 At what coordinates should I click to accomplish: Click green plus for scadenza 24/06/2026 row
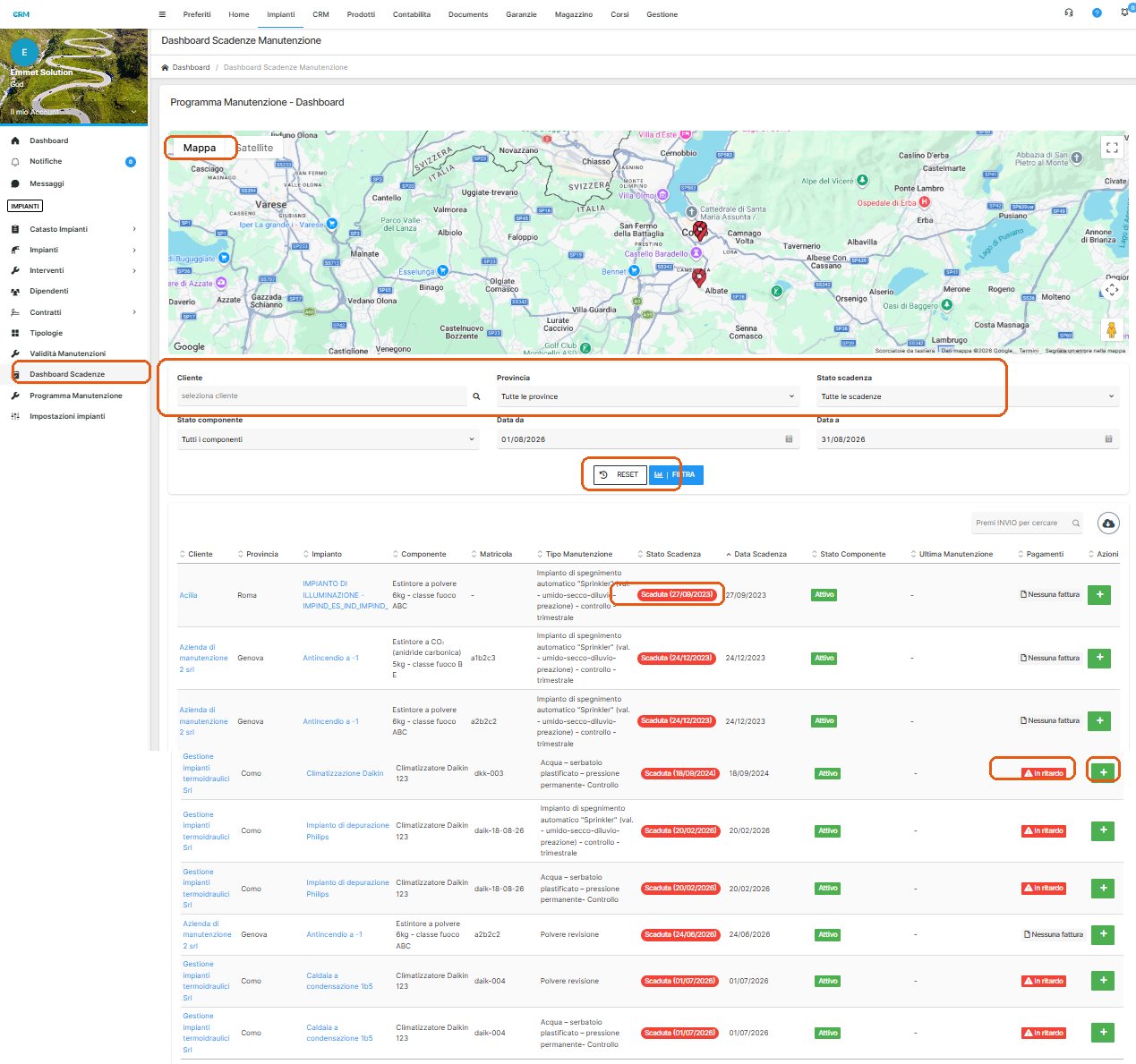pyautogui.click(x=1103, y=934)
